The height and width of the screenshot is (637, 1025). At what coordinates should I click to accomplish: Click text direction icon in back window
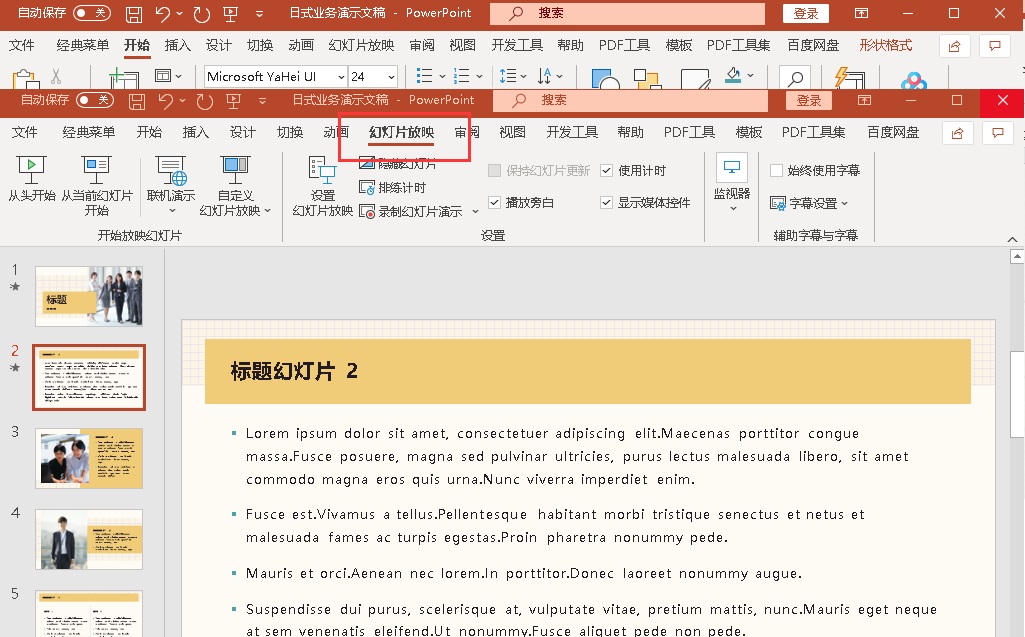coord(545,76)
